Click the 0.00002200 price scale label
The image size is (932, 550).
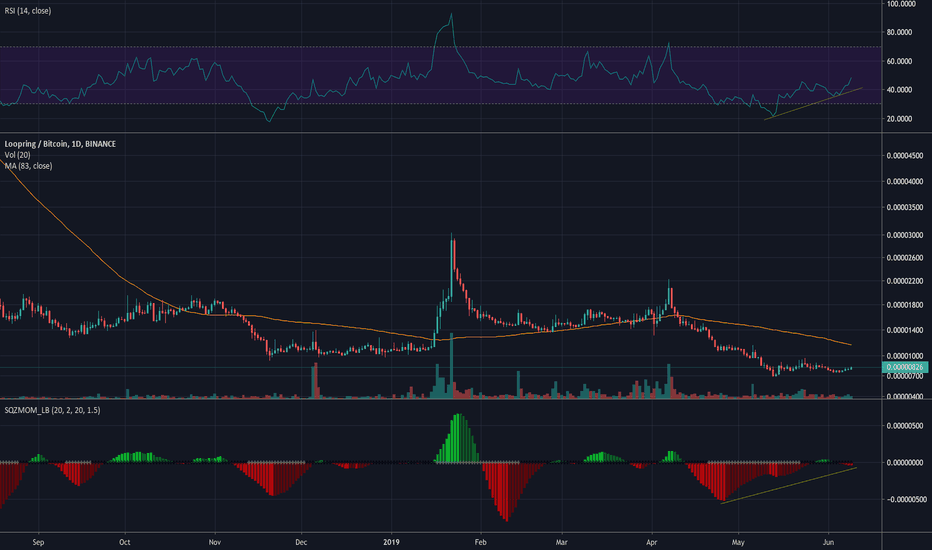pyautogui.click(x=905, y=281)
